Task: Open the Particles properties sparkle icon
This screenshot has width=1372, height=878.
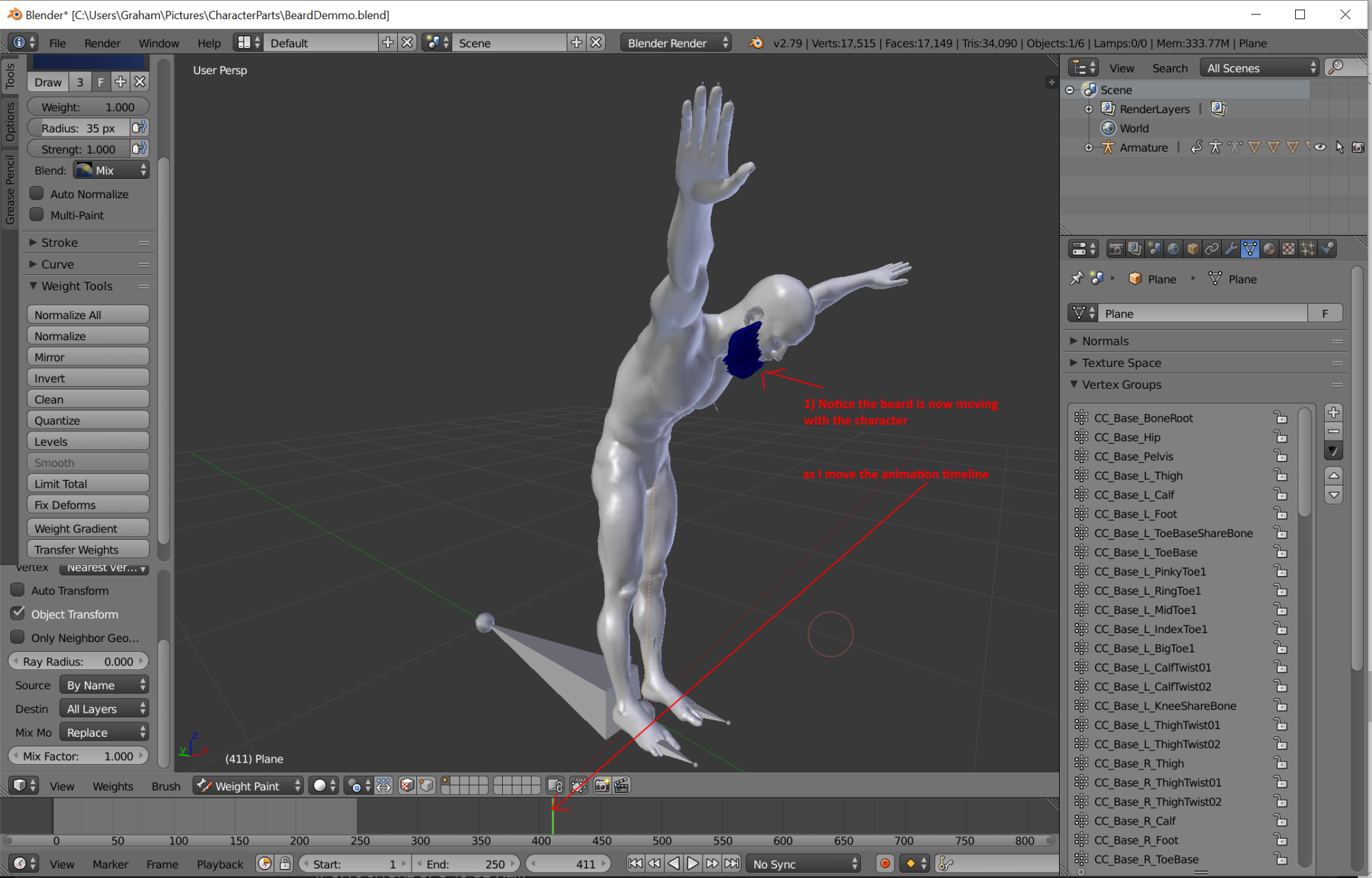Action: (1308, 249)
